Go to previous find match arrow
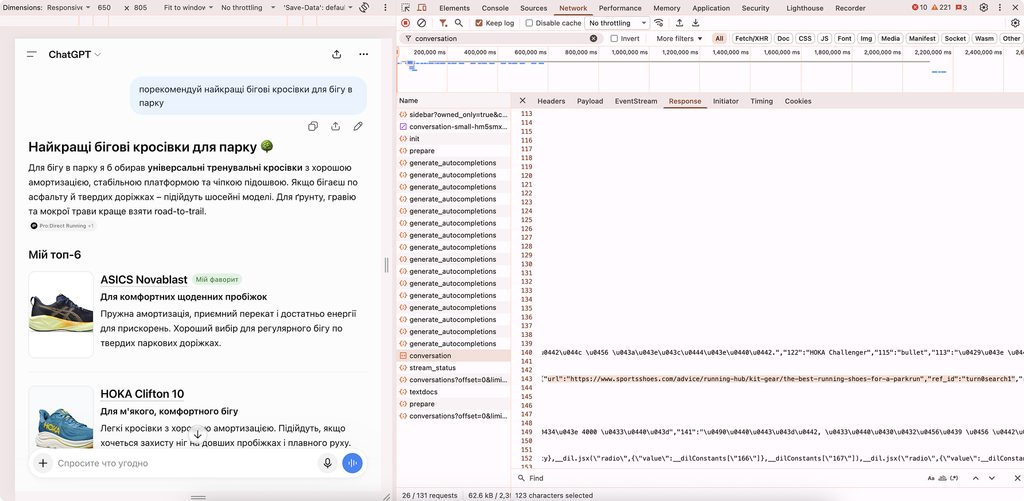1024x501 pixels. click(975, 479)
